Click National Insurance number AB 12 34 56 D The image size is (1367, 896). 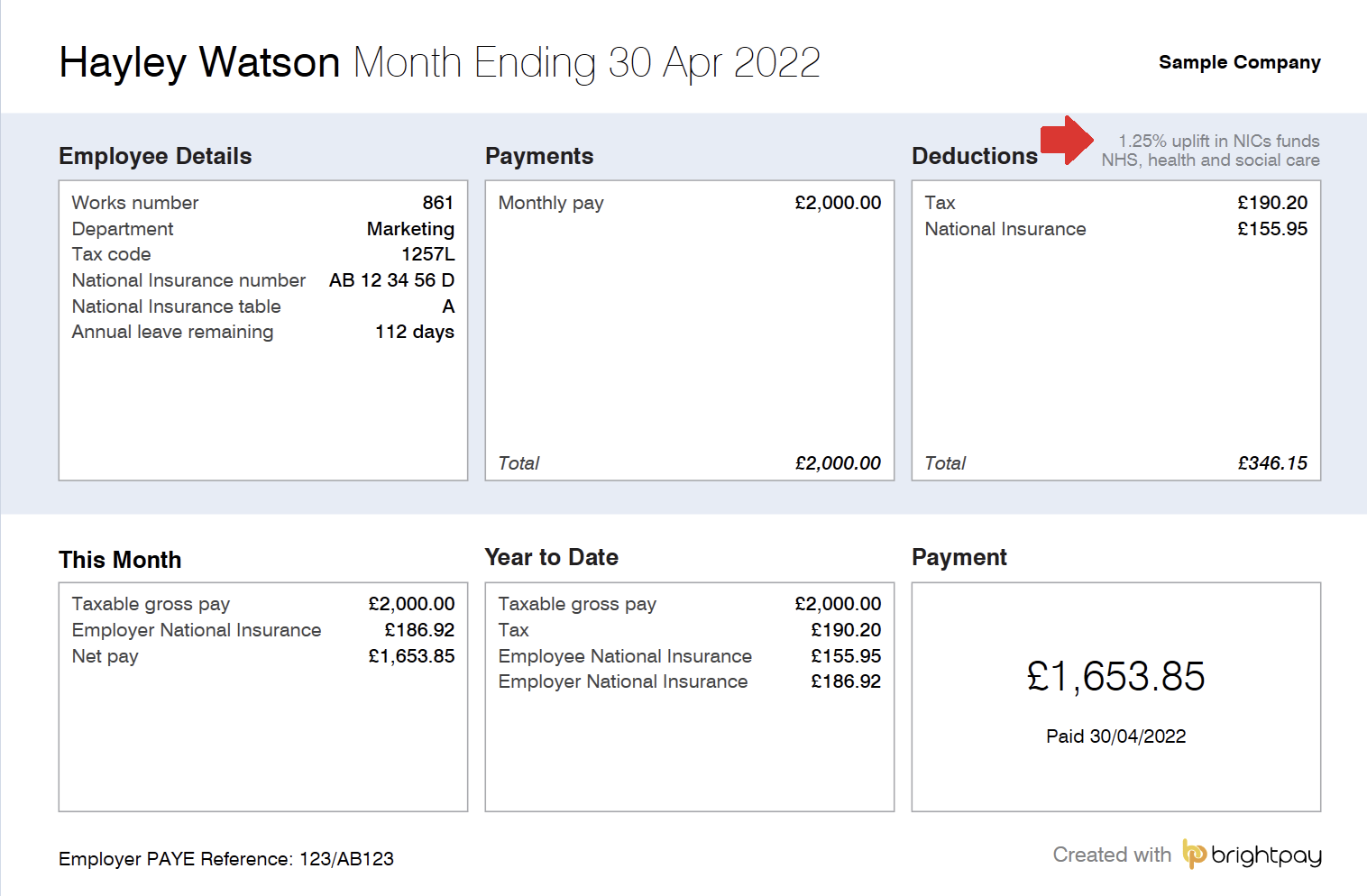click(391, 280)
